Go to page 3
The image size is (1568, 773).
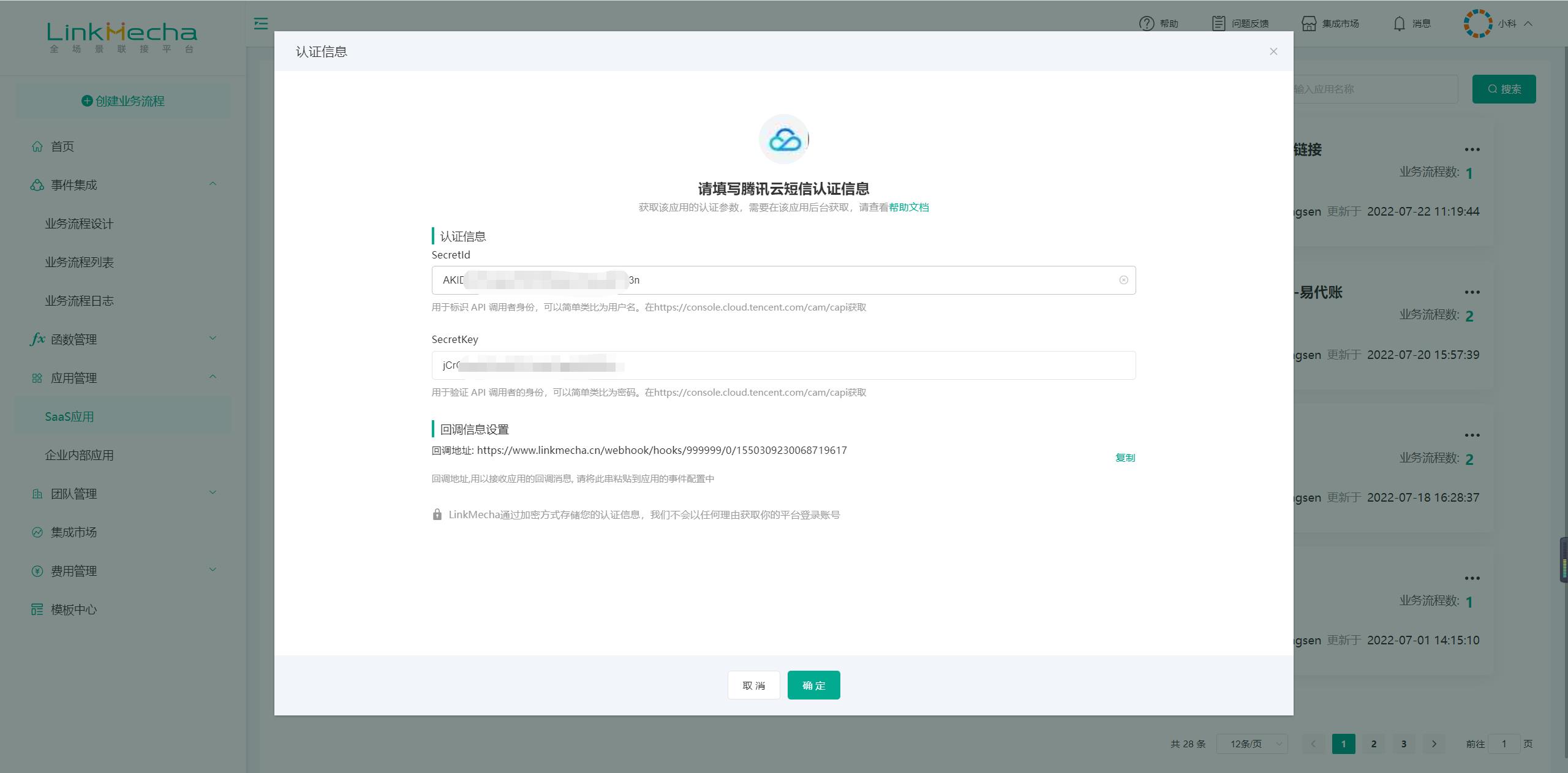pyautogui.click(x=1404, y=744)
